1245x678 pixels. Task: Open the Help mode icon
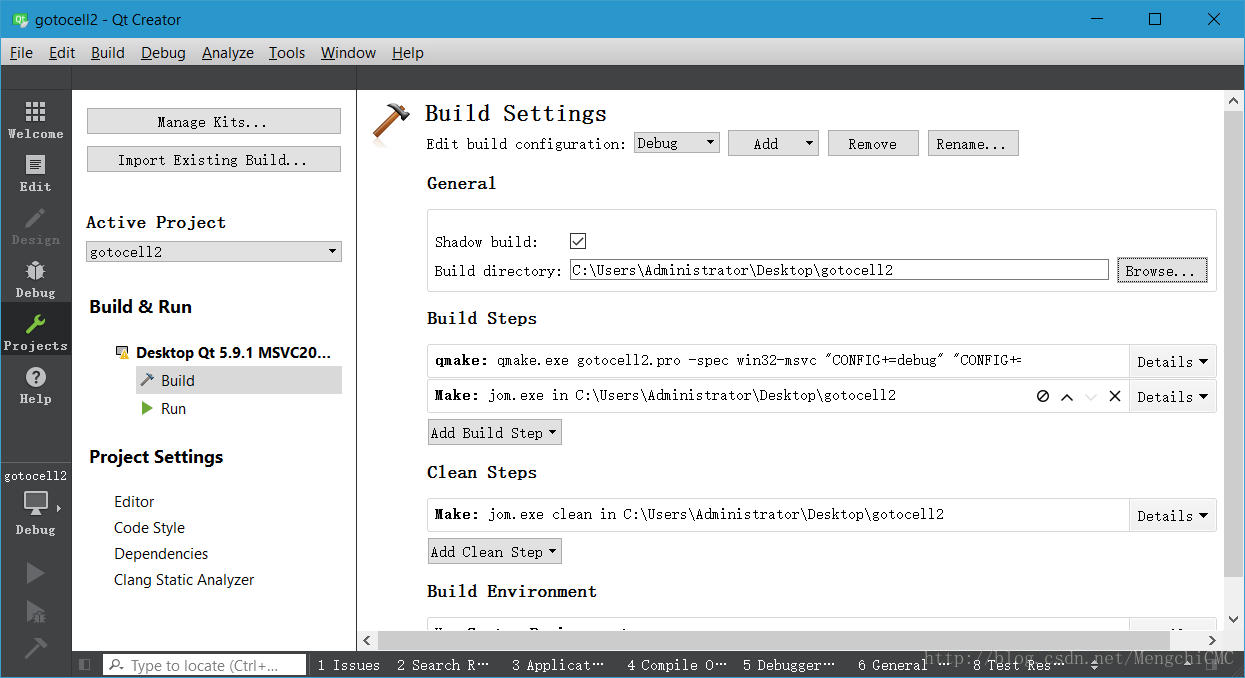pos(35,384)
